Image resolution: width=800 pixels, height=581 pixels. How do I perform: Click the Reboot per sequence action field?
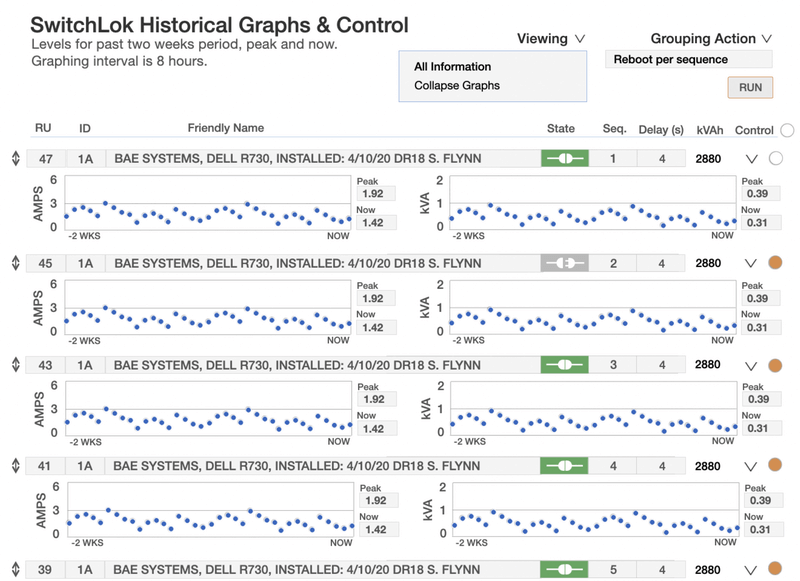coord(688,60)
